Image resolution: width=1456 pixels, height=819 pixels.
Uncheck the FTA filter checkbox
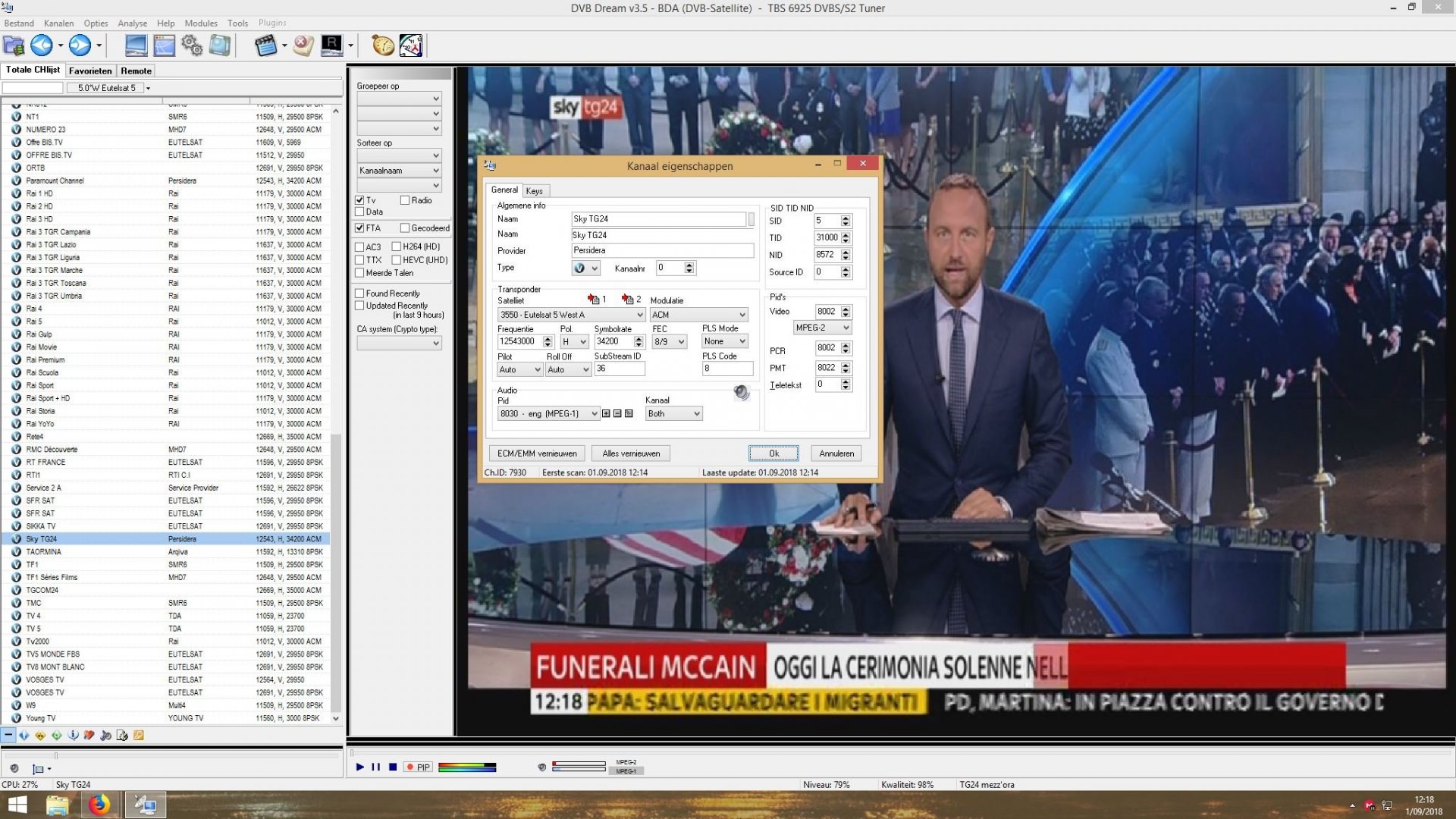pos(359,227)
